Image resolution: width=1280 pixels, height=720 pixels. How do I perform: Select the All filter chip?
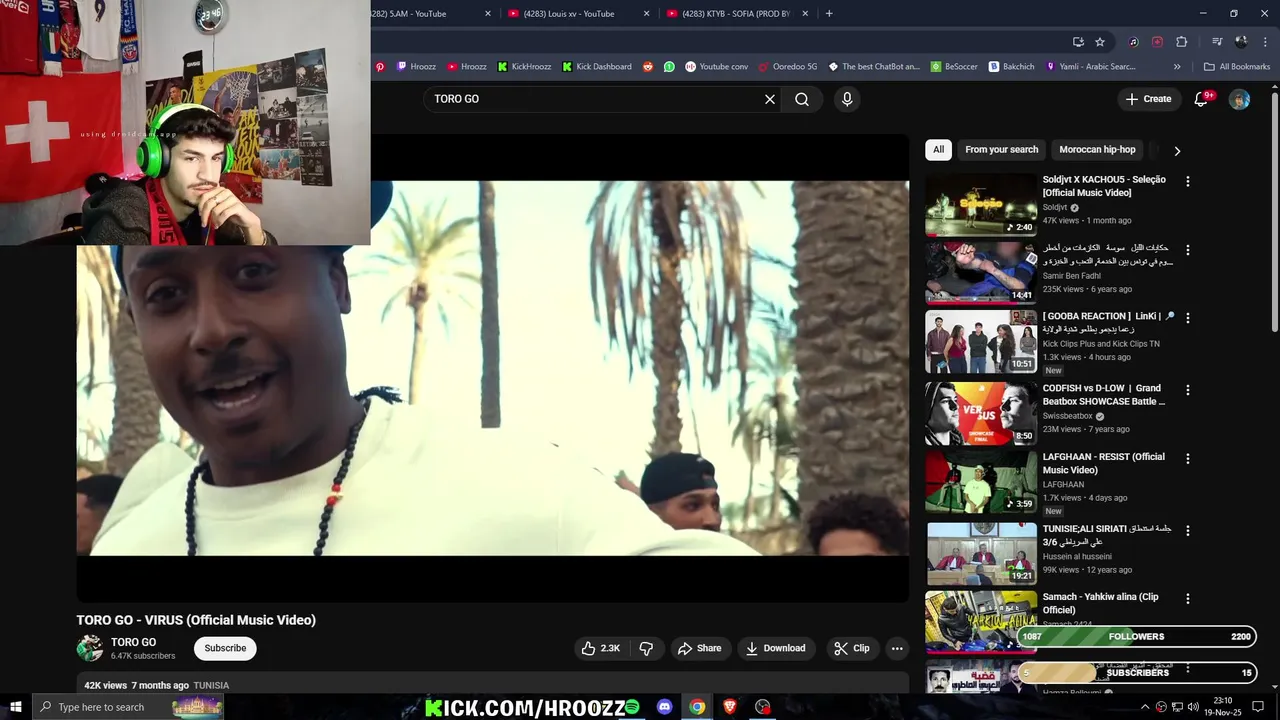click(x=938, y=150)
